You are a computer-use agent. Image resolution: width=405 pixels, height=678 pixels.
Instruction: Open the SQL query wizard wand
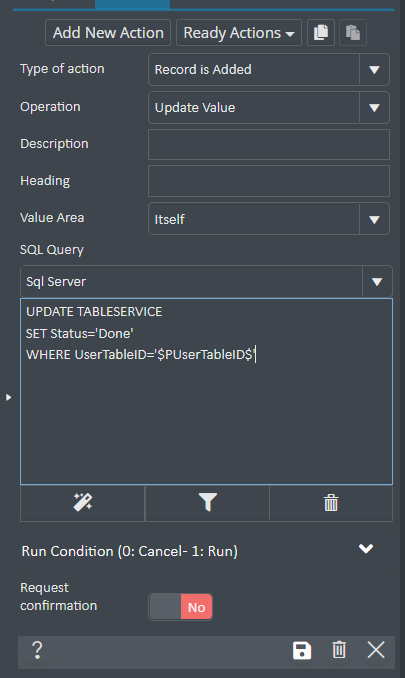pos(83,503)
